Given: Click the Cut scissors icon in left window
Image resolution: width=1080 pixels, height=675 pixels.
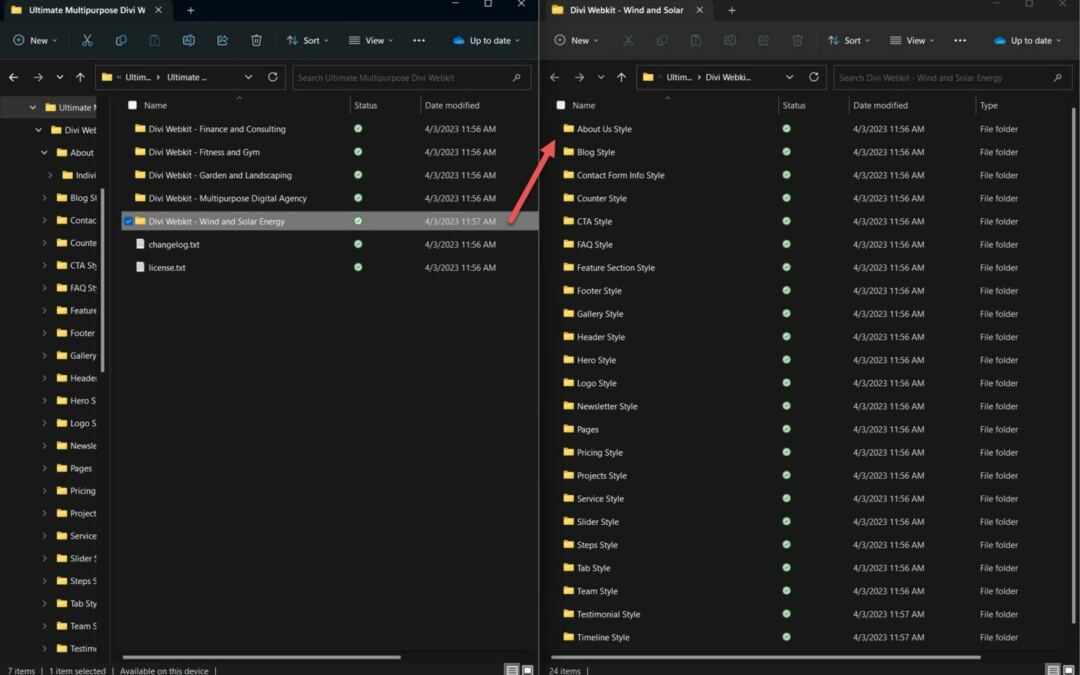Looking at the screenshot, I should [87, 41].
